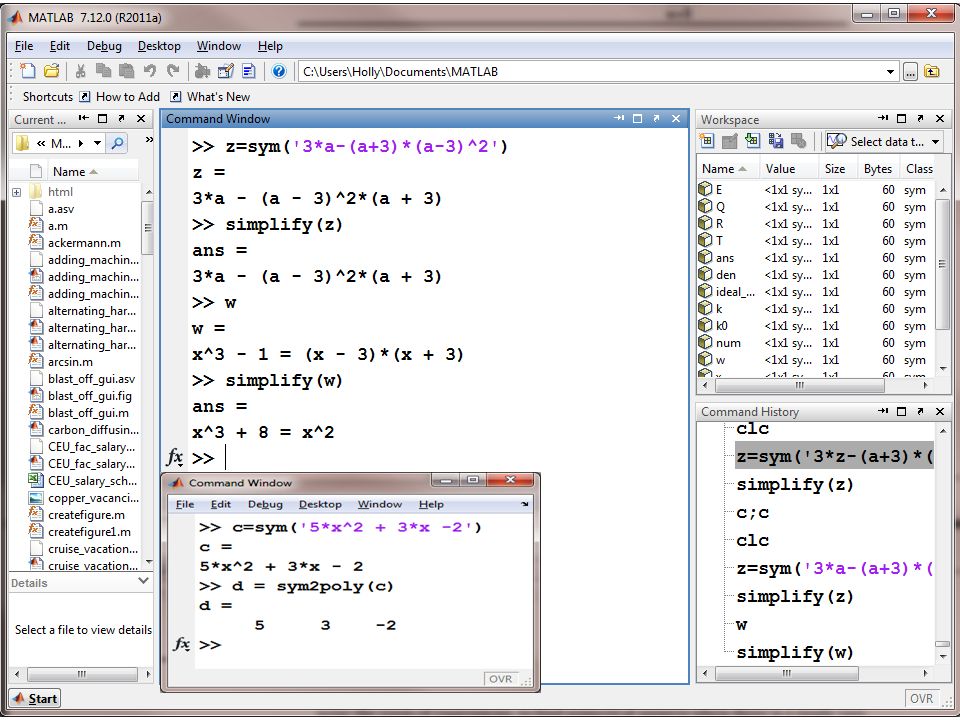This screenshot has width=960, height=720.
Task: Click the Start button
Action: (35, 699)
